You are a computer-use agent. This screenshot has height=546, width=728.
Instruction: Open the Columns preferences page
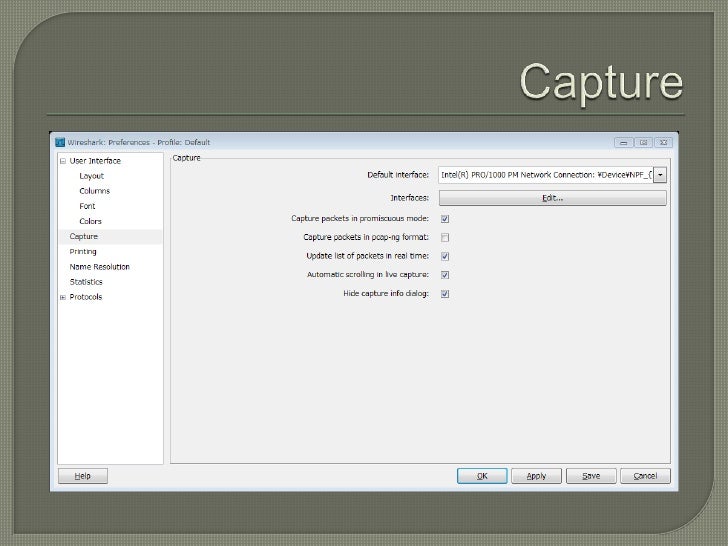pyautogui.click(x=95, y=191)
